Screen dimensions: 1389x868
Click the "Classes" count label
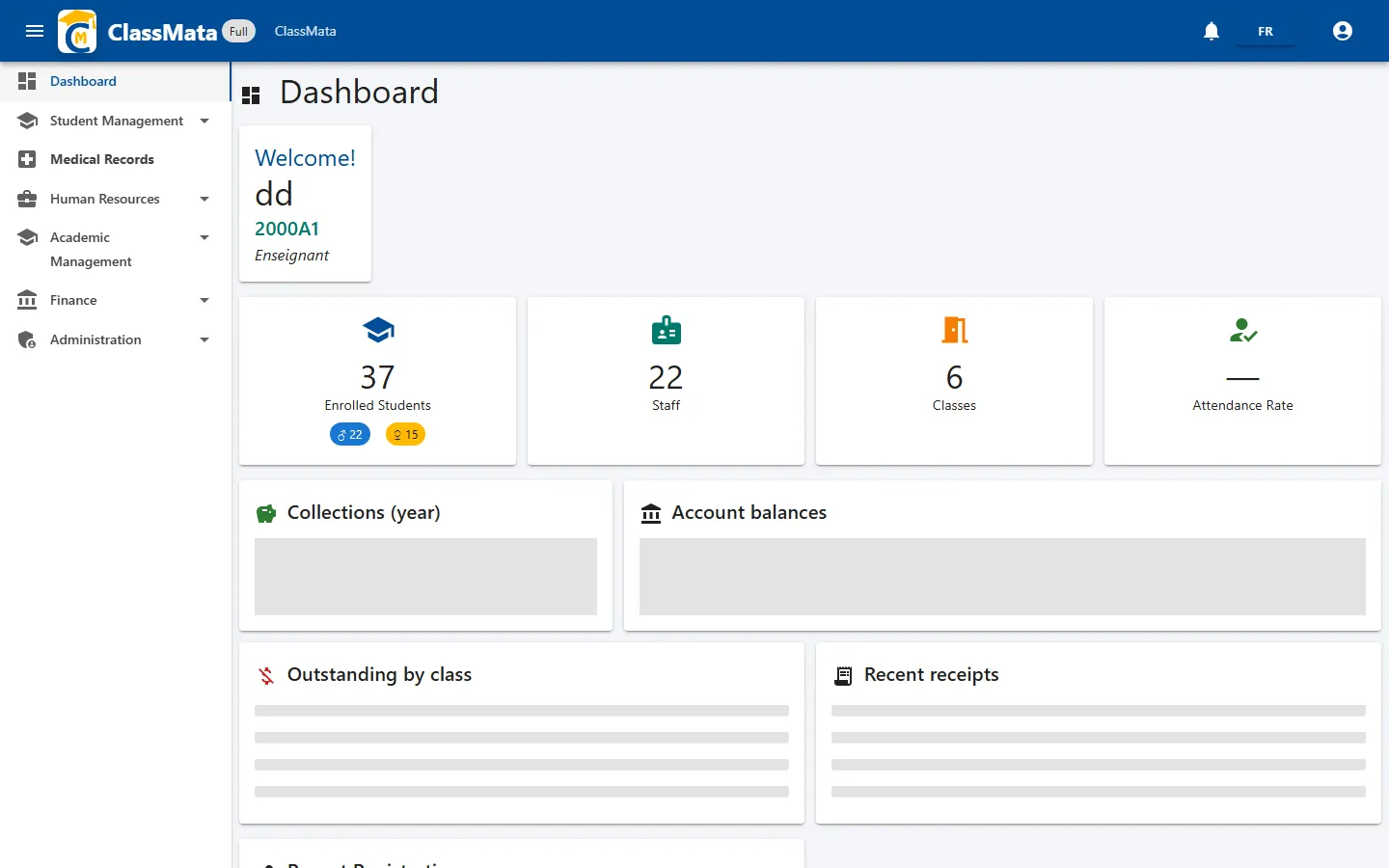[954, 406]
